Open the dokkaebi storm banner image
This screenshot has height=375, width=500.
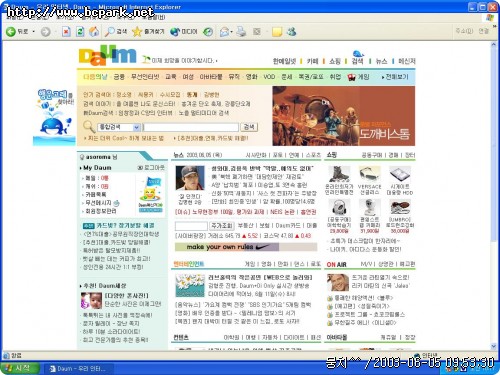click(x=344, y=116)
